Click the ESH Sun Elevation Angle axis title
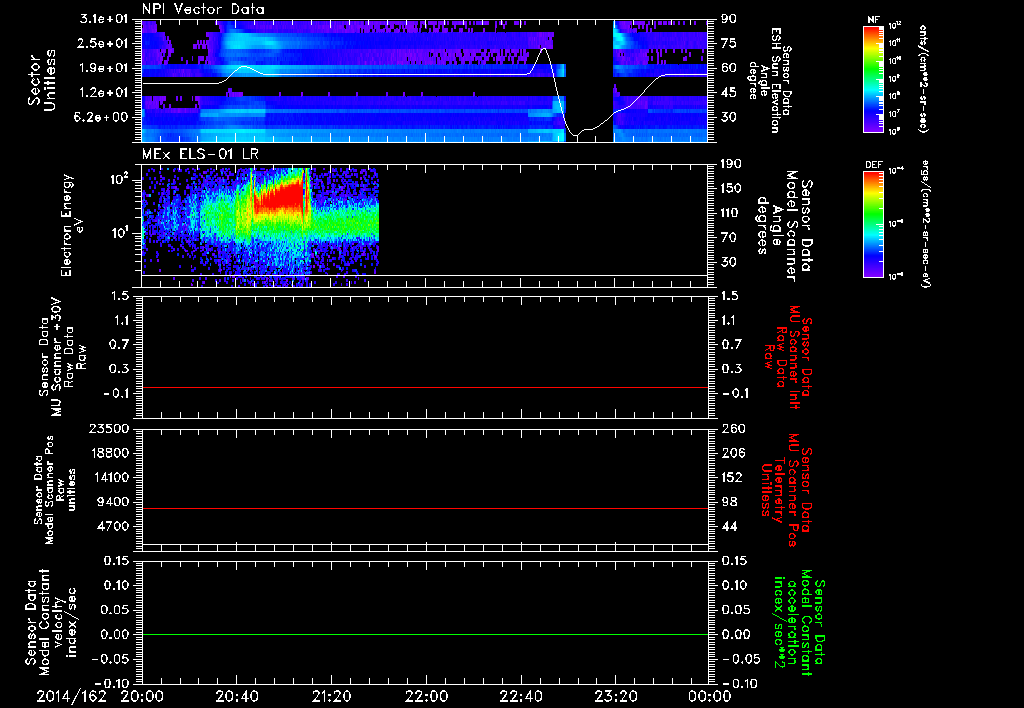 click(x=769, y=80)
